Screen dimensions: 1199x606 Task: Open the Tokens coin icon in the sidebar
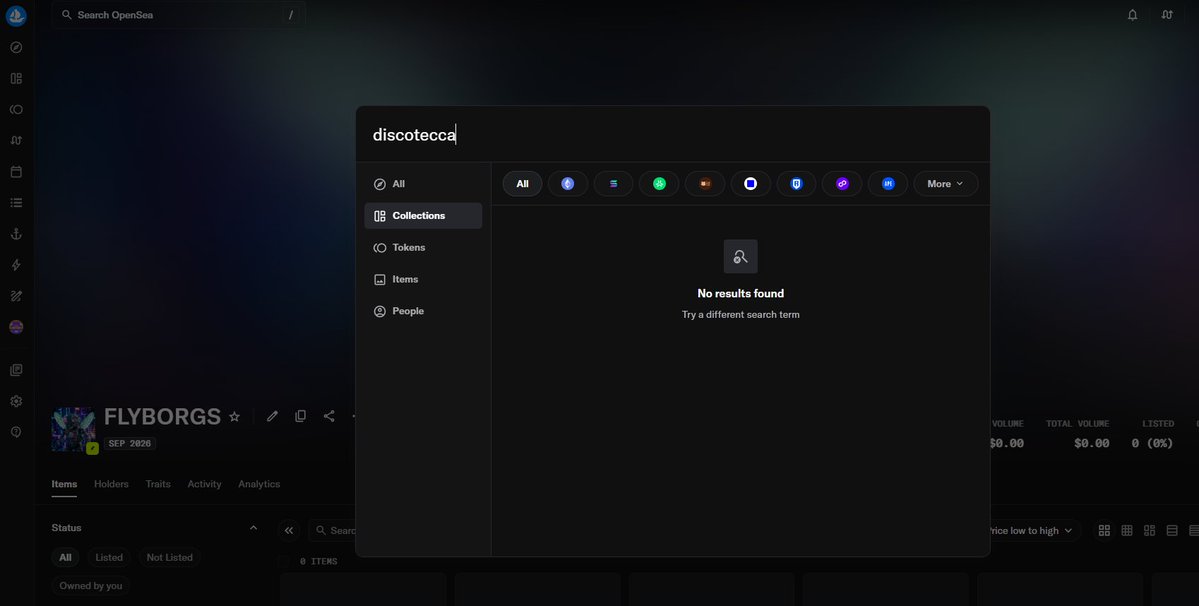(16, 110)
